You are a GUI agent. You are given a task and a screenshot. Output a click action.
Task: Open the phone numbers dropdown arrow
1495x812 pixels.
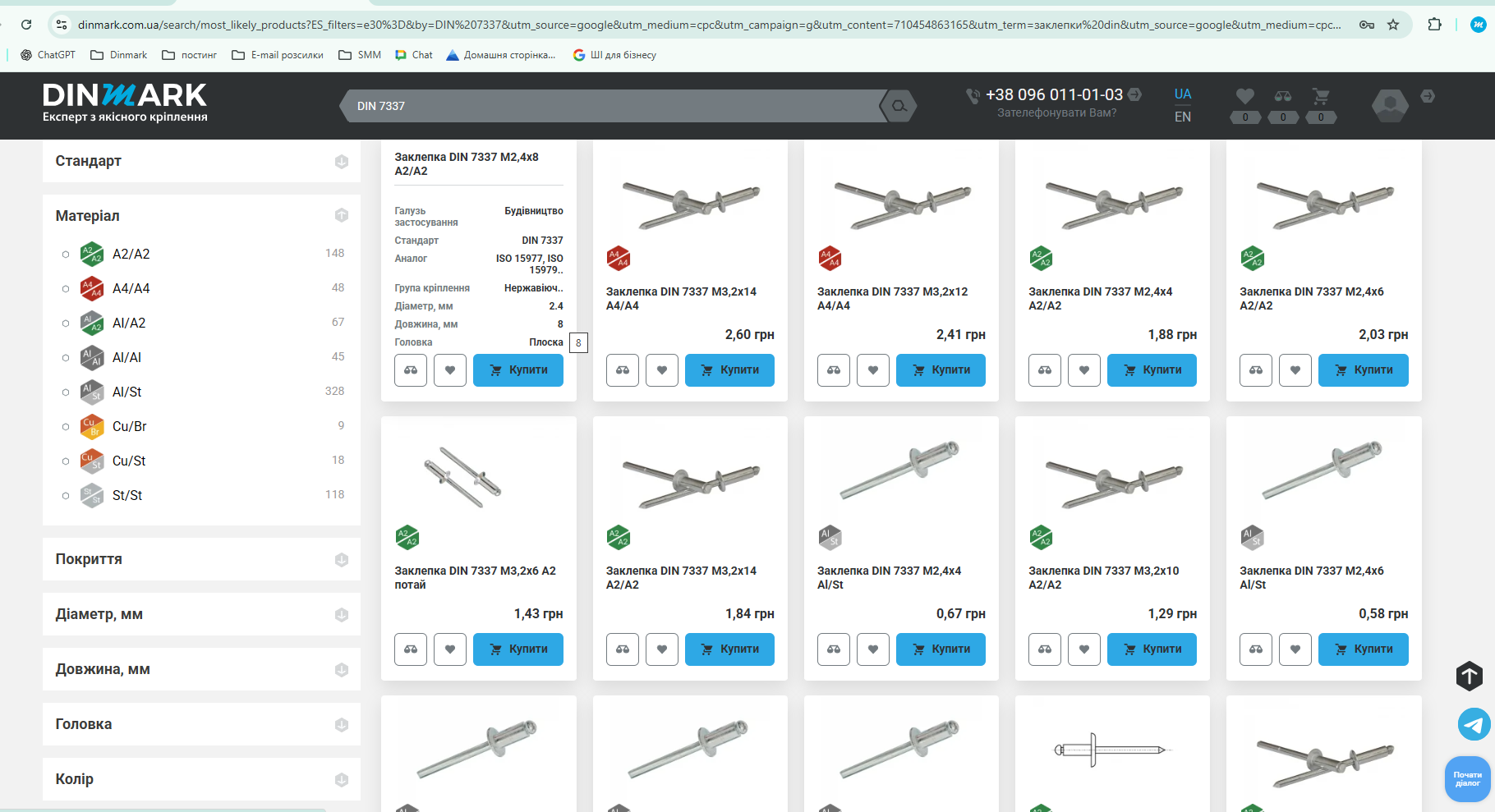tap(1134, 94)
